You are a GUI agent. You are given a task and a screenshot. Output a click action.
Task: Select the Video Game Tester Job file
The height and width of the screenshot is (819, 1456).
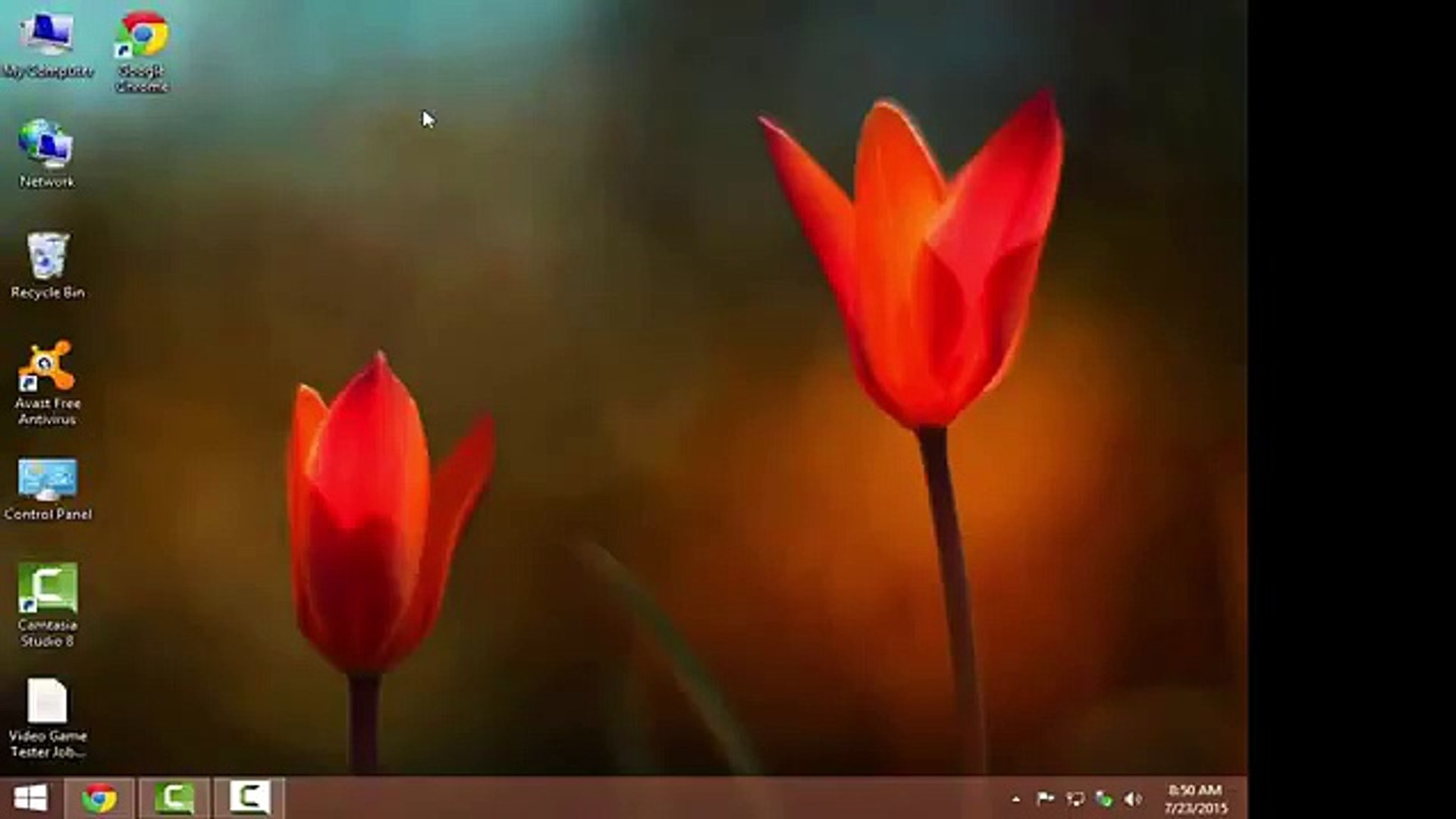pyautogui.click(x=47, y=701)
